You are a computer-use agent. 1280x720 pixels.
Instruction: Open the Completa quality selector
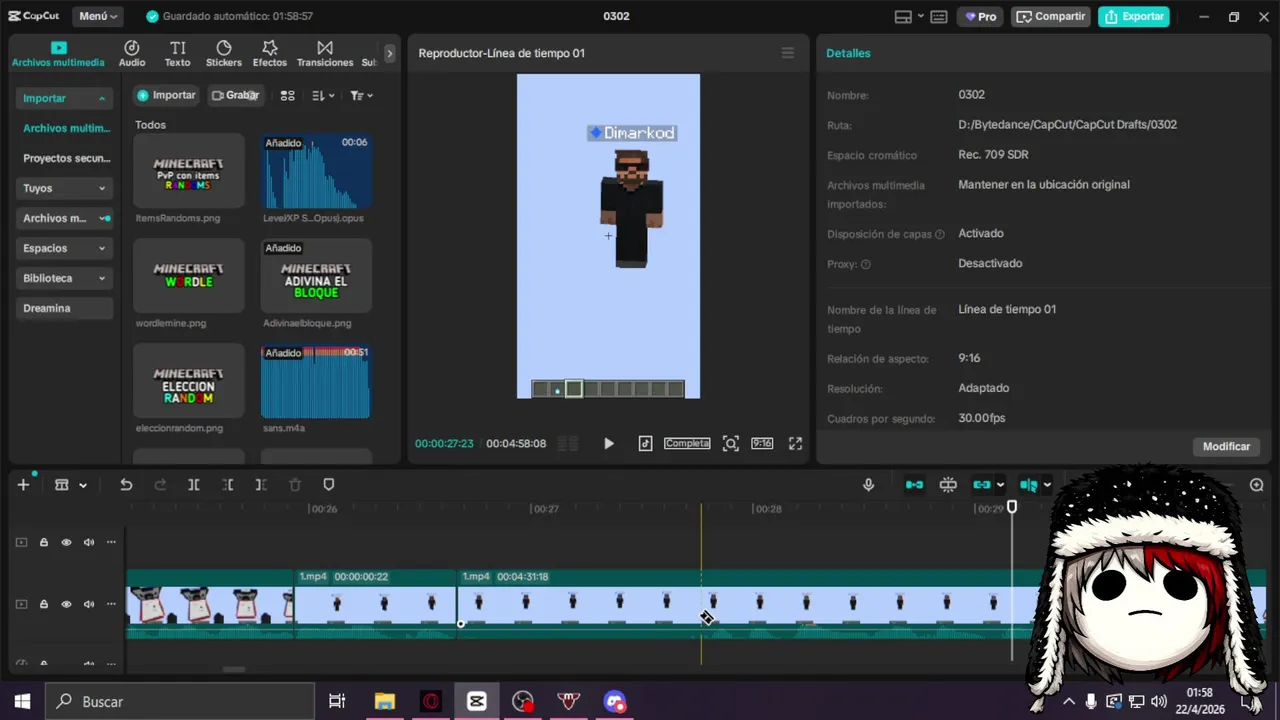point(687,443)
